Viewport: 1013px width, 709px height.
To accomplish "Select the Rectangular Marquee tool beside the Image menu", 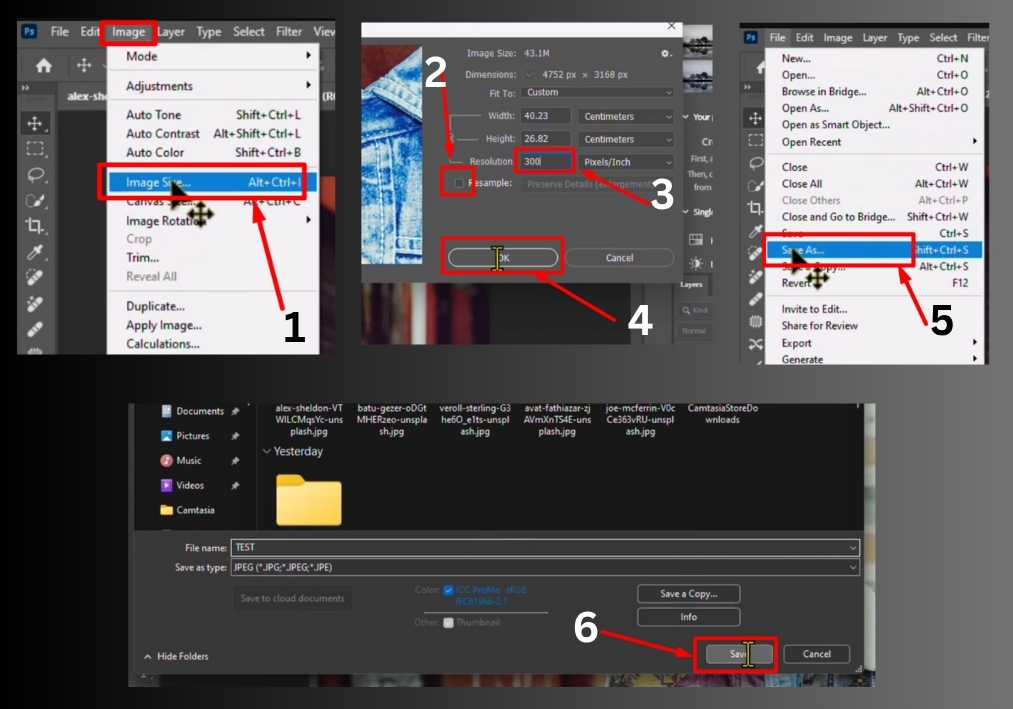I will pos(35,149).
